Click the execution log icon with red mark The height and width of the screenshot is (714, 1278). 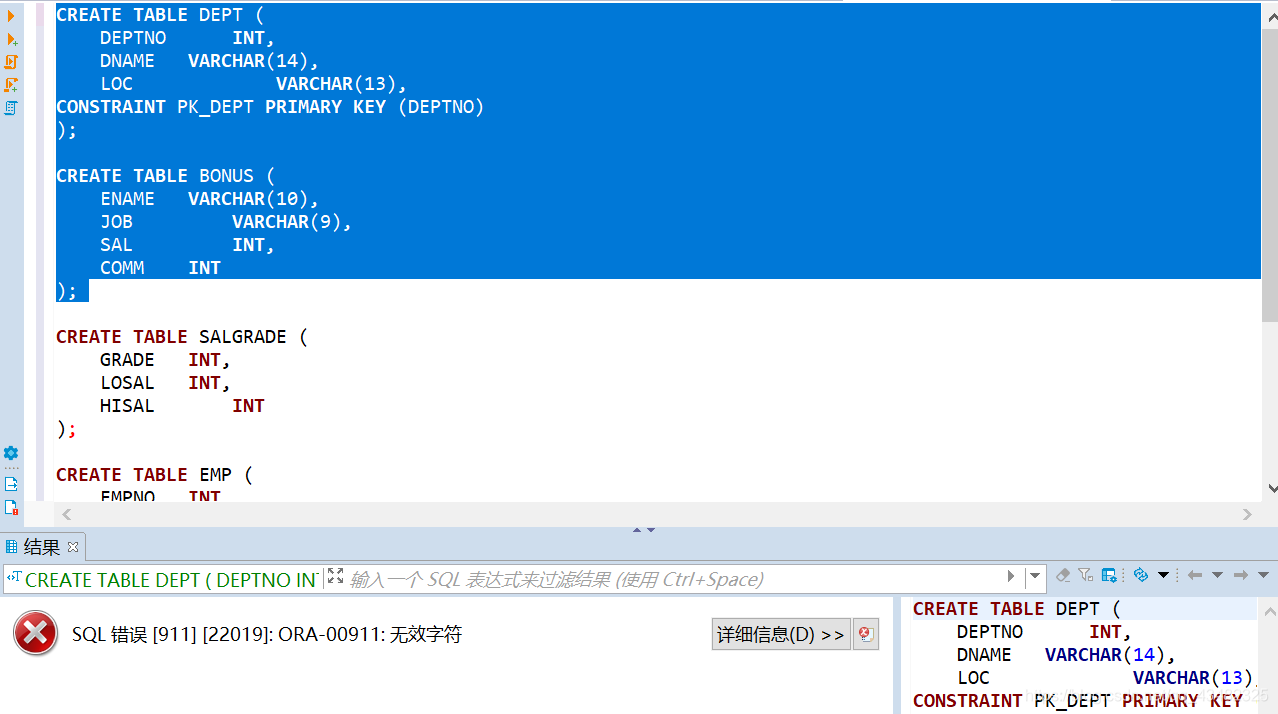tap(11, 508)
